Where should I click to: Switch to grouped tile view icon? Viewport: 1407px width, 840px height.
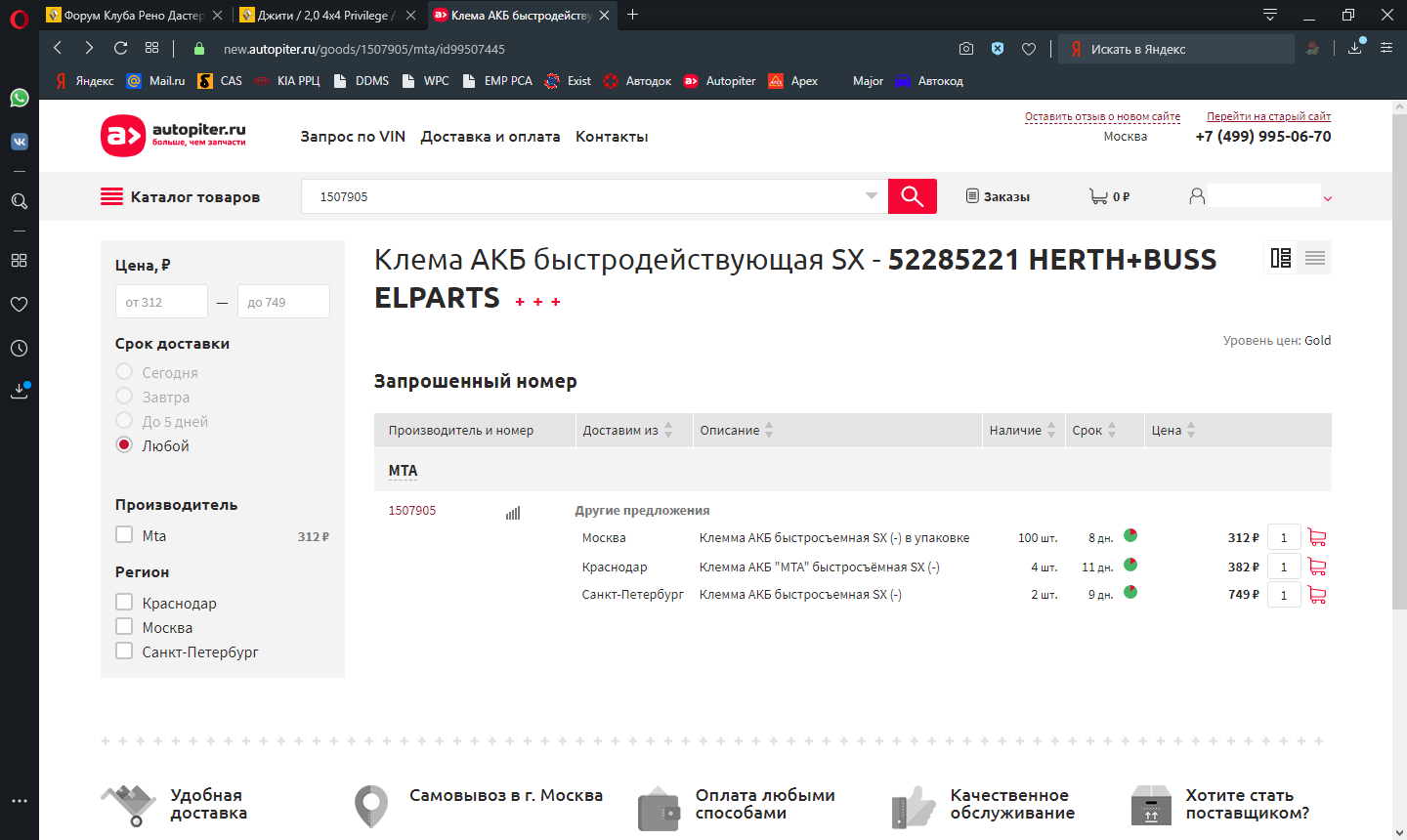click(x=1280, y=258)
